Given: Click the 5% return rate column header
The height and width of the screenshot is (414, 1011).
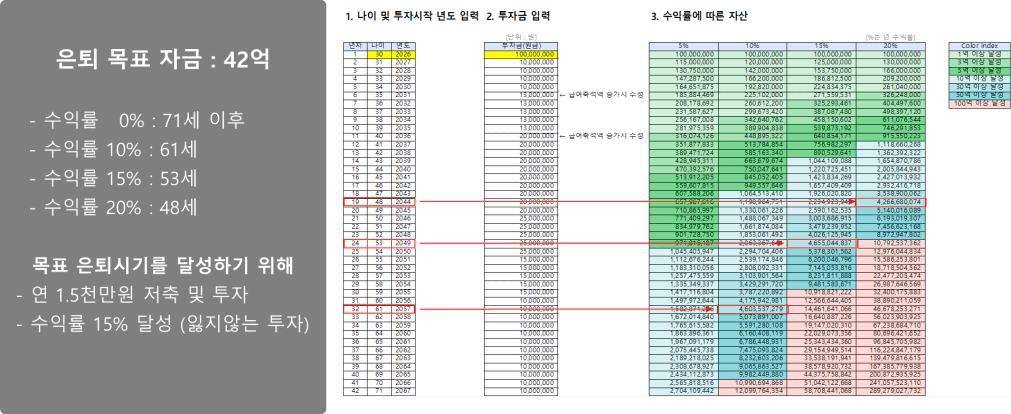Looking at the screenshot, I should coord(682,46).
